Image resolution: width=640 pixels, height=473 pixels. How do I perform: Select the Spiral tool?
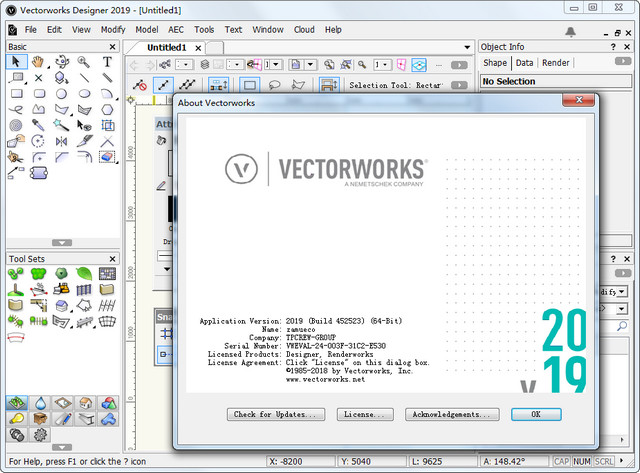(x=17, y=126)
